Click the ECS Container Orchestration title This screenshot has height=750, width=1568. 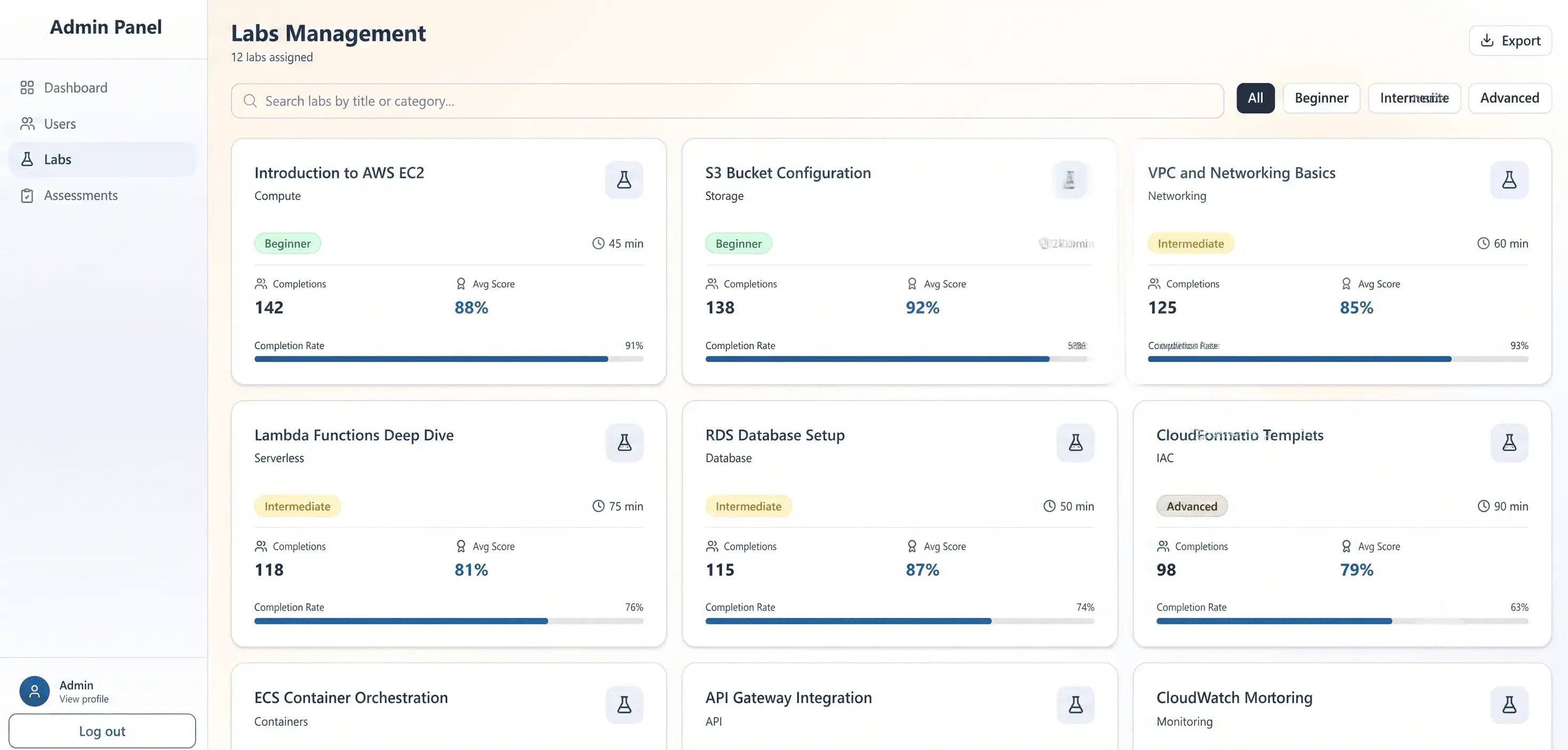click(351, 698)
